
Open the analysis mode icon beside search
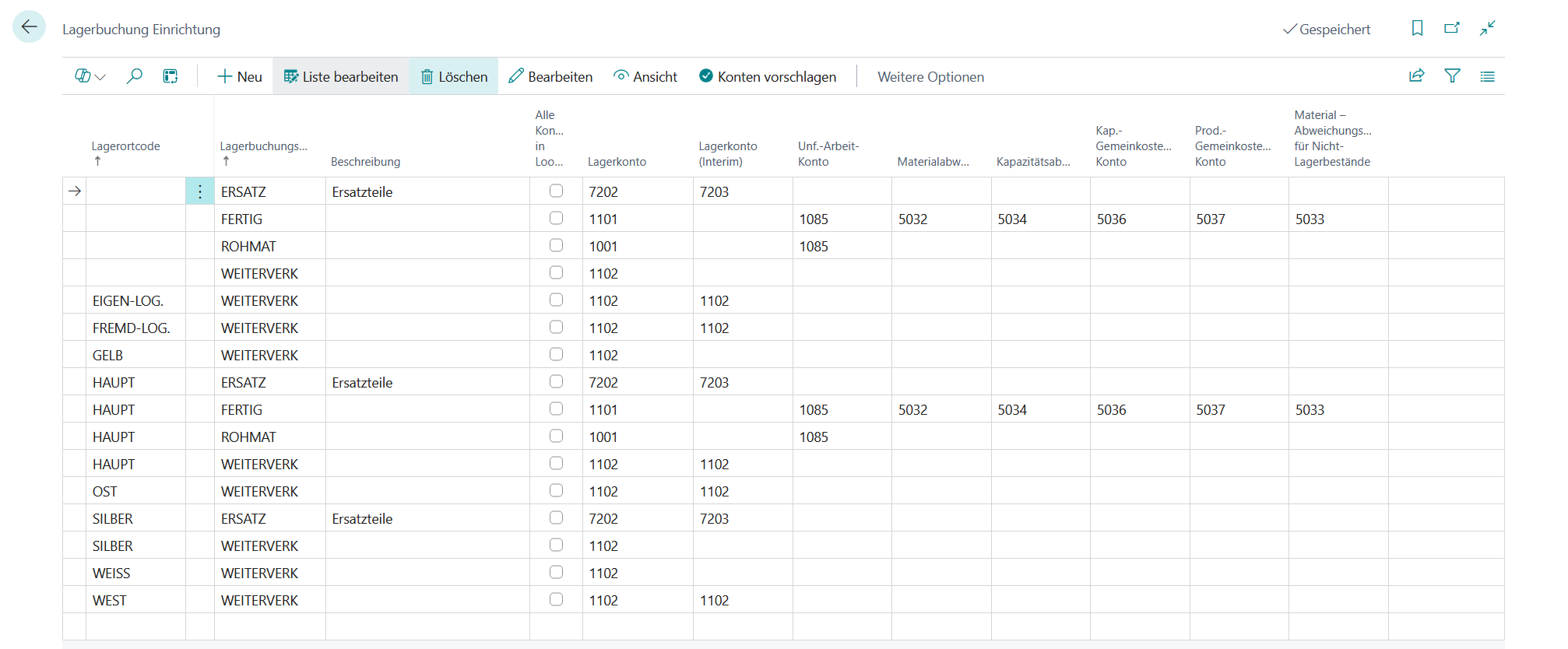point(171,76)
